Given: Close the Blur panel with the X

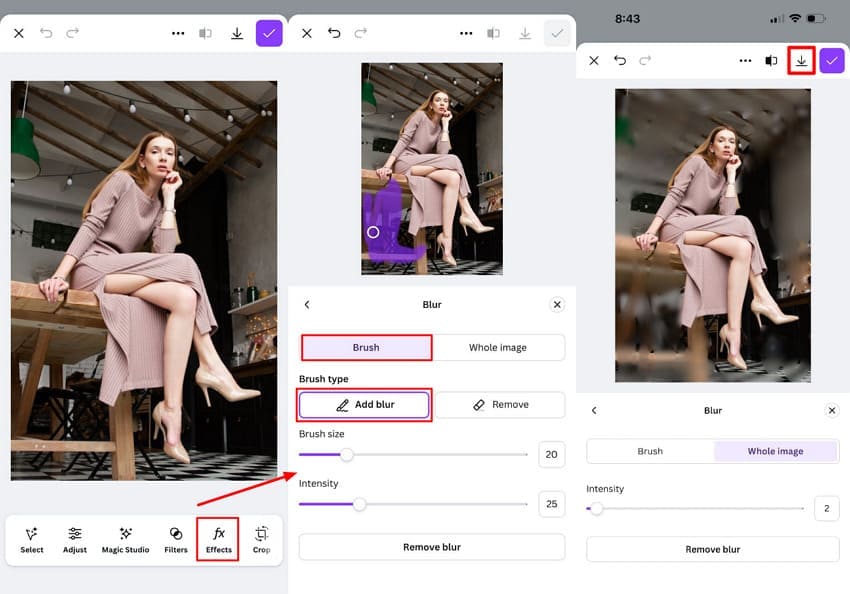Looking at the screenshot, I should pyautogui.click(x=557, y=304).
